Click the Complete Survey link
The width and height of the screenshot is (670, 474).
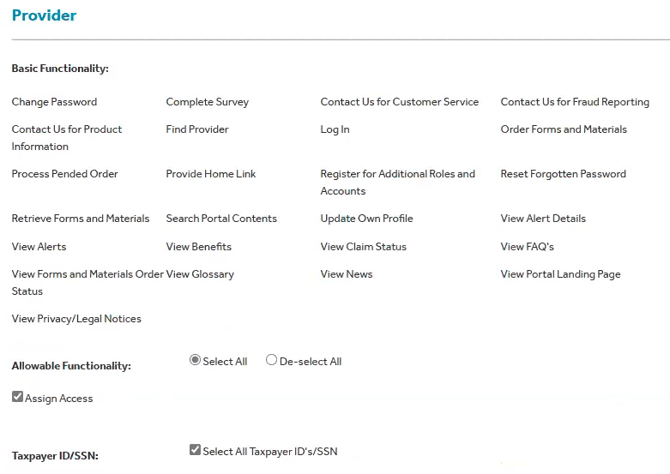pyautogui.click(x=207, y=102)
